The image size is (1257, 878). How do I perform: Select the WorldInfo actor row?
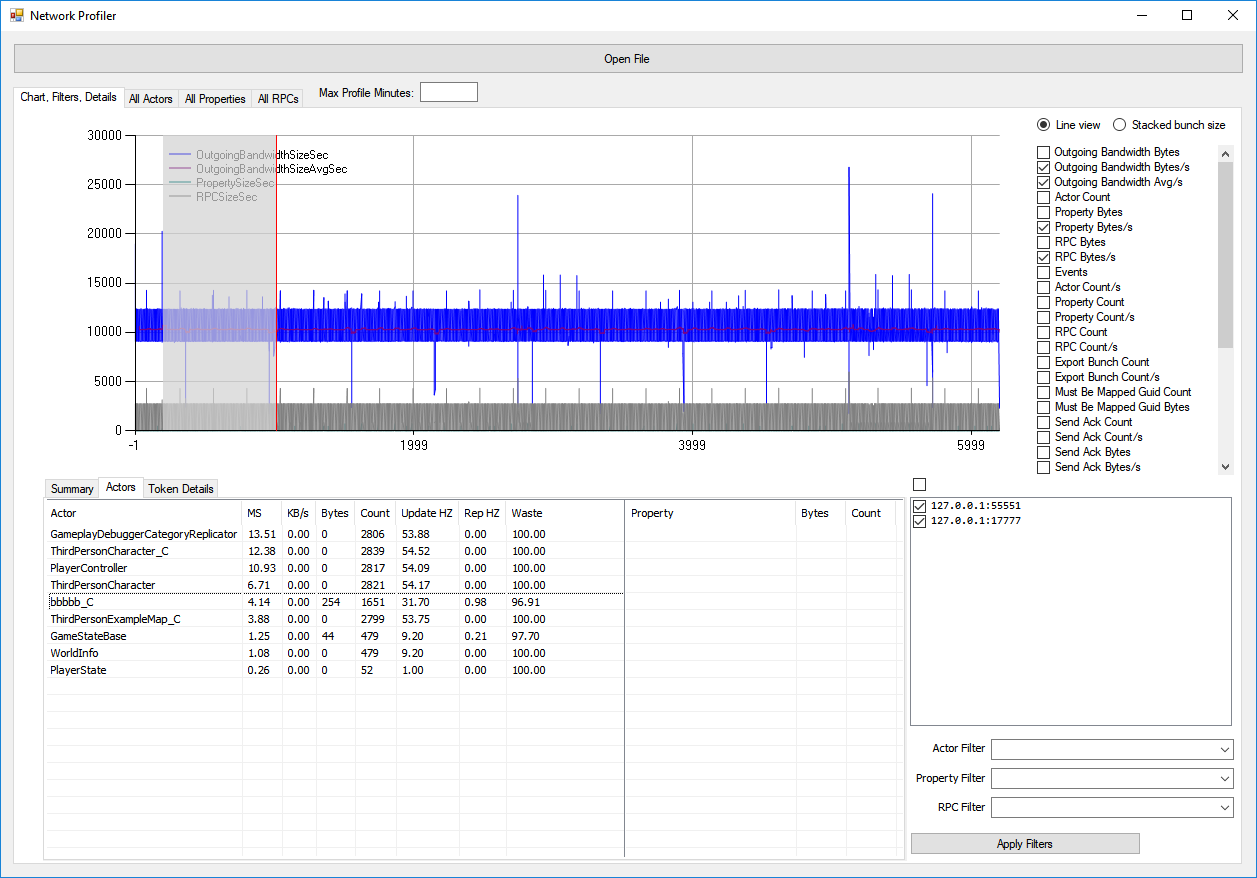[x=334, y=653]
